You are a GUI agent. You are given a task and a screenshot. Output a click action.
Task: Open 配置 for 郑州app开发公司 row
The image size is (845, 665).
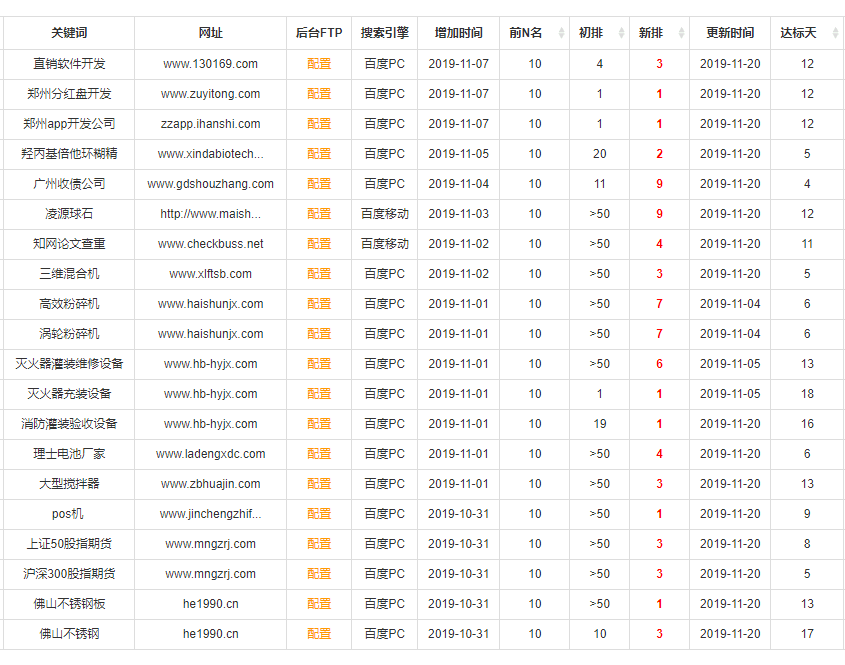click(319, 124)
